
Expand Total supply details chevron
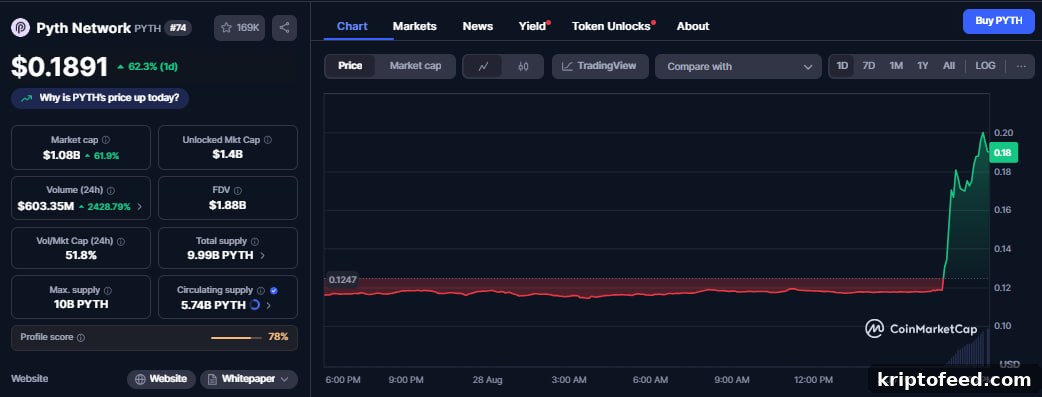click(262, 255)
